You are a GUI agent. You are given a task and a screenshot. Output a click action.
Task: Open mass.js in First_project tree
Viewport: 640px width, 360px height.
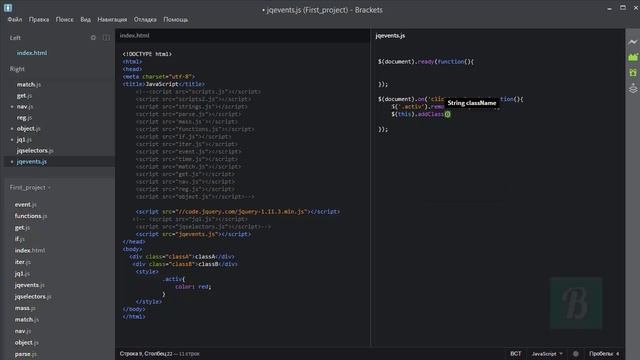pos(25,308)
